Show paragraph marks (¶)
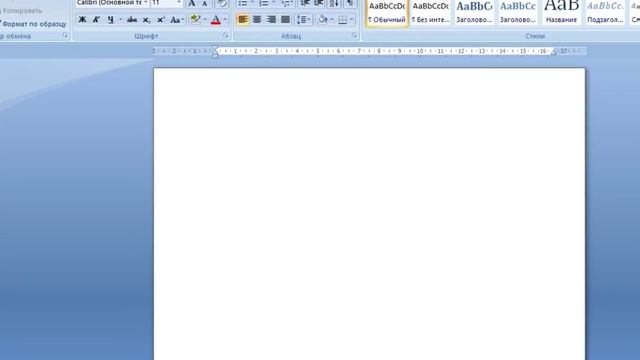Viewport: 640px width, 360px height. [x=350, y=4]
